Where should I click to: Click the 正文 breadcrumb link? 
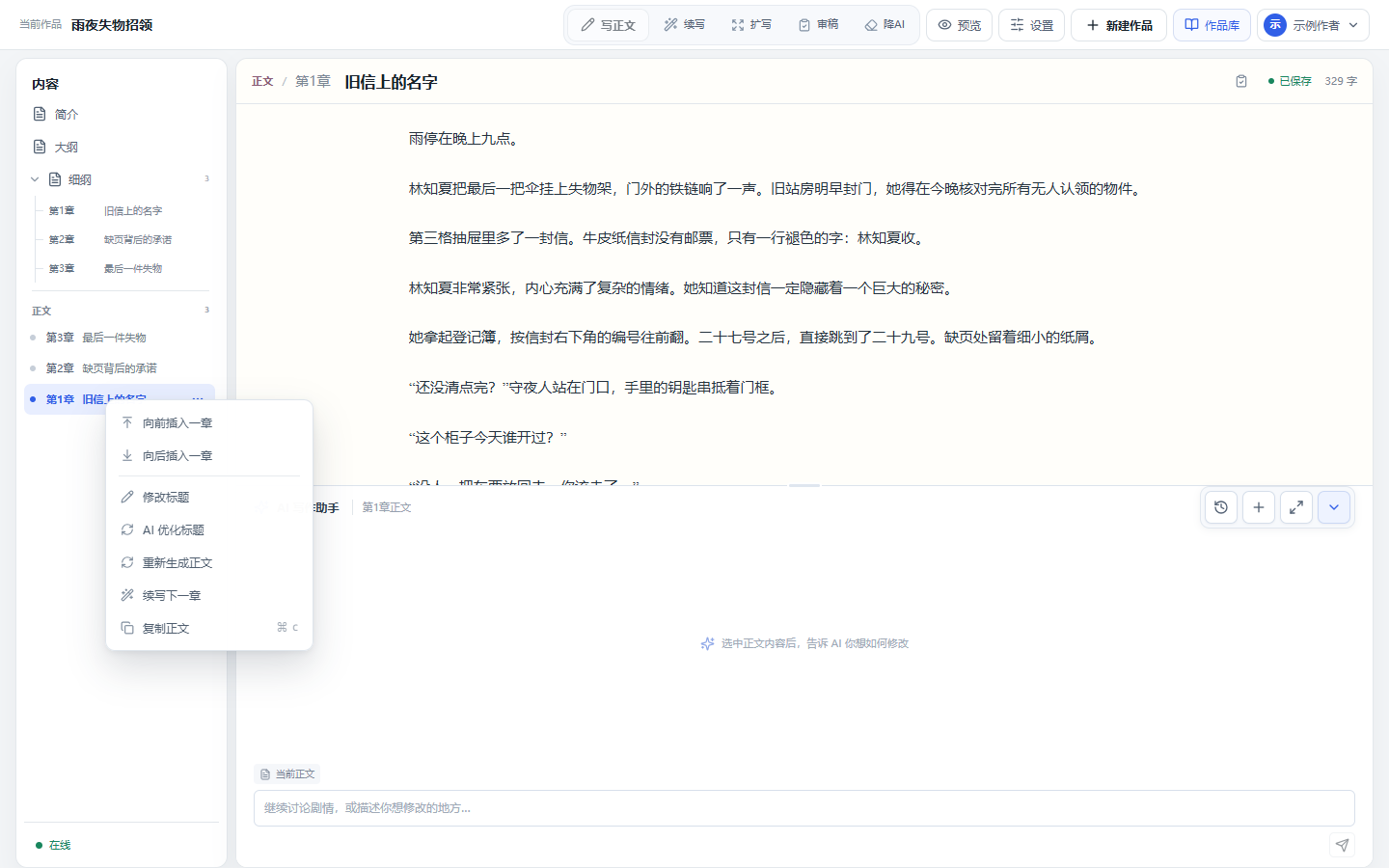(262, 82)
